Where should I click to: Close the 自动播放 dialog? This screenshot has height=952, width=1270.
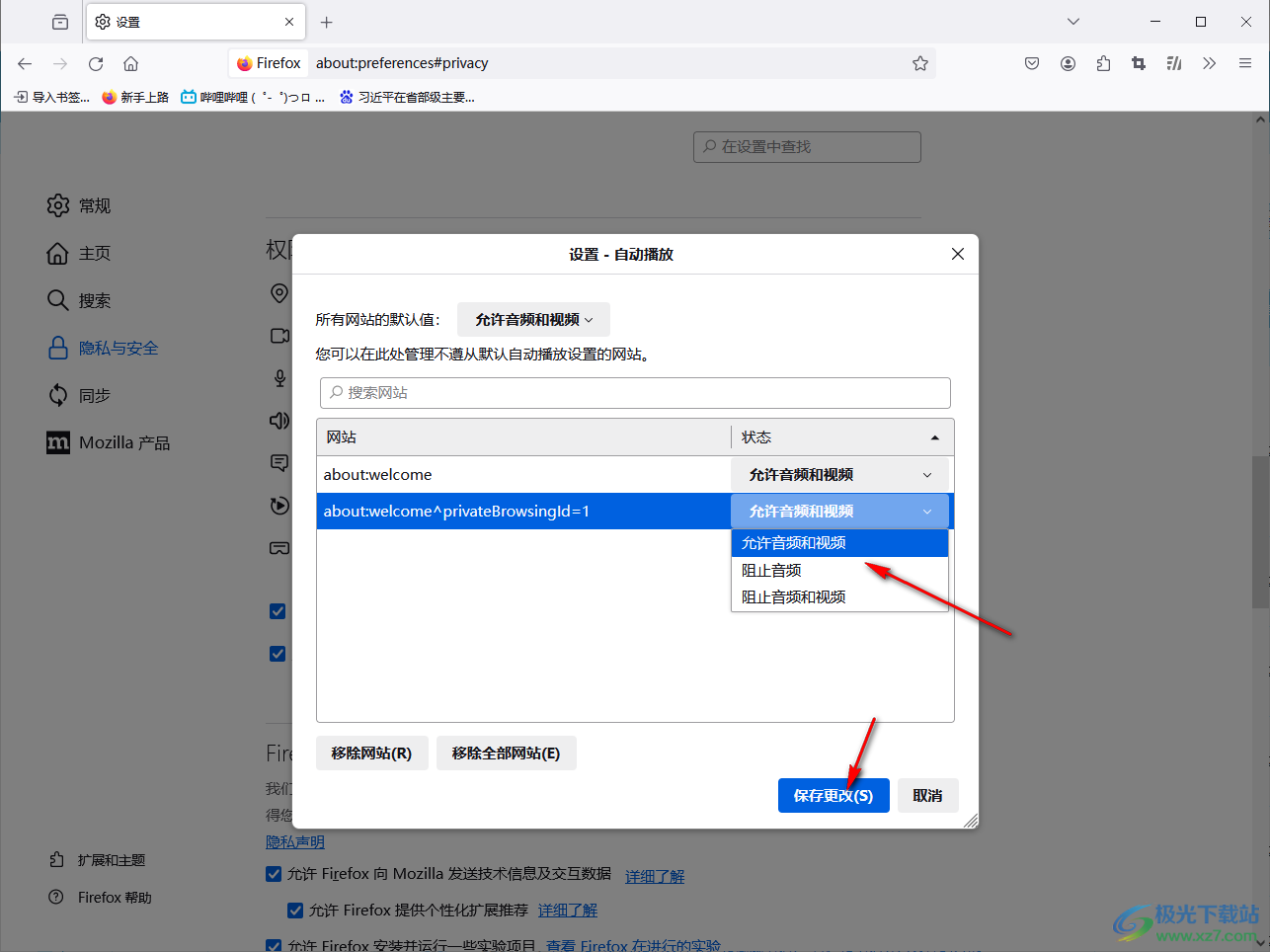point(958,254)
